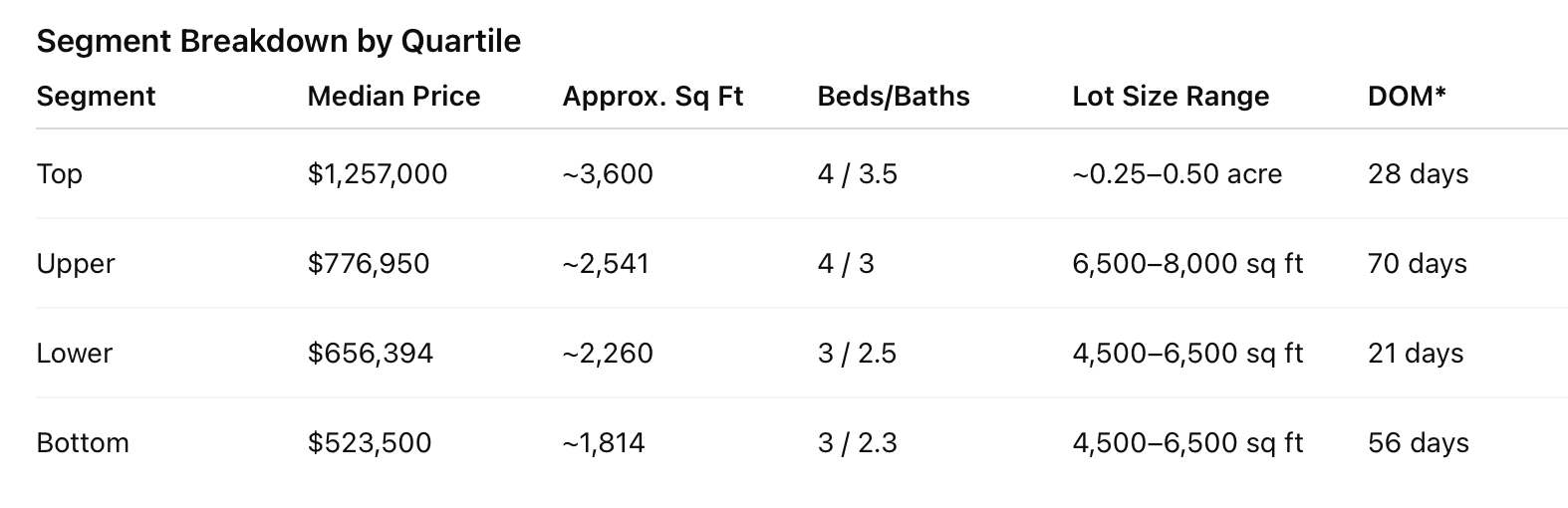Select the 70 days DOM cell

click(1418, 264)
